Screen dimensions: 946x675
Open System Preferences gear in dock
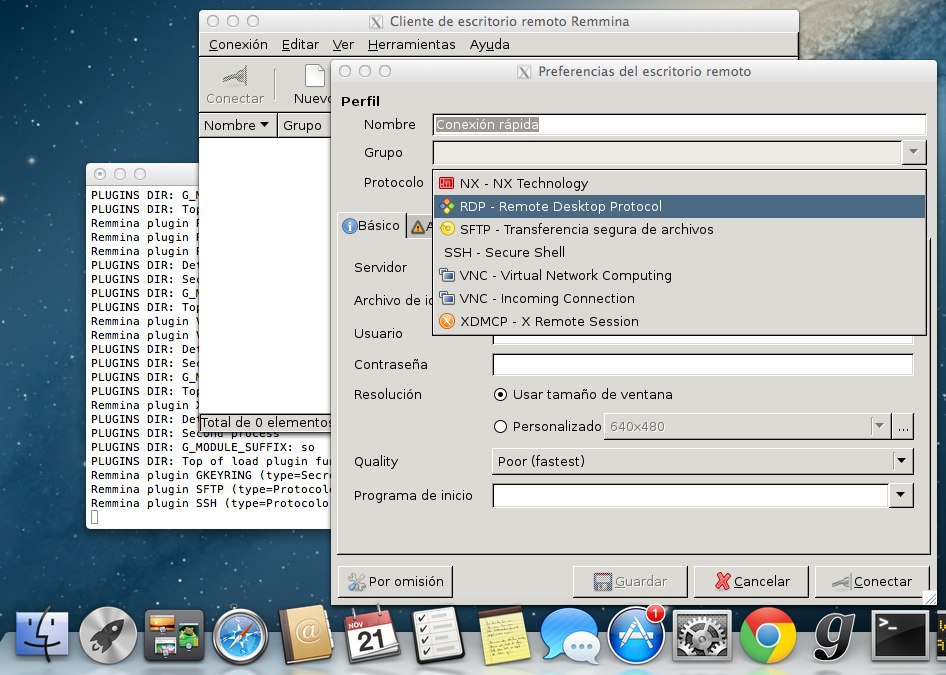pos(702,635)
